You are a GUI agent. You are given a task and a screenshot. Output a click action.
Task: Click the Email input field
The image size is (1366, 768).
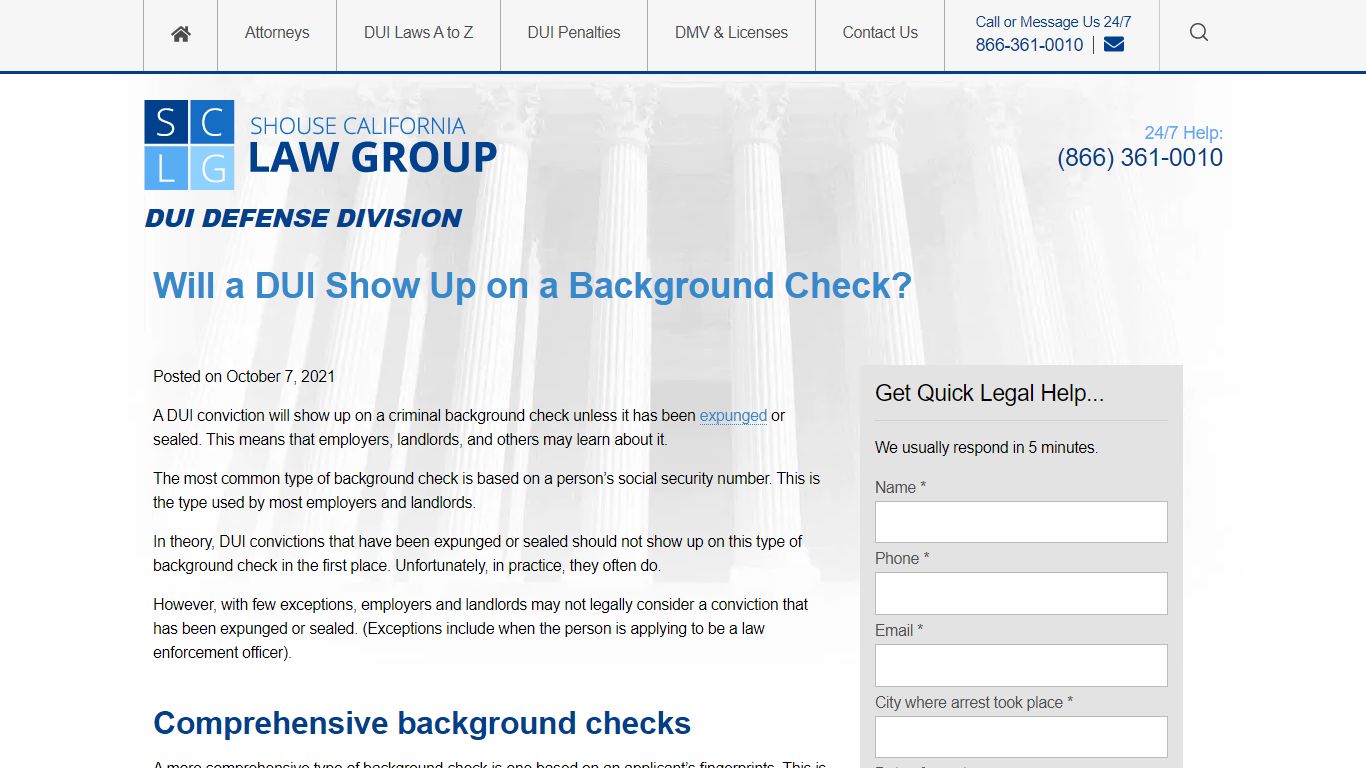coord(1021,665)
